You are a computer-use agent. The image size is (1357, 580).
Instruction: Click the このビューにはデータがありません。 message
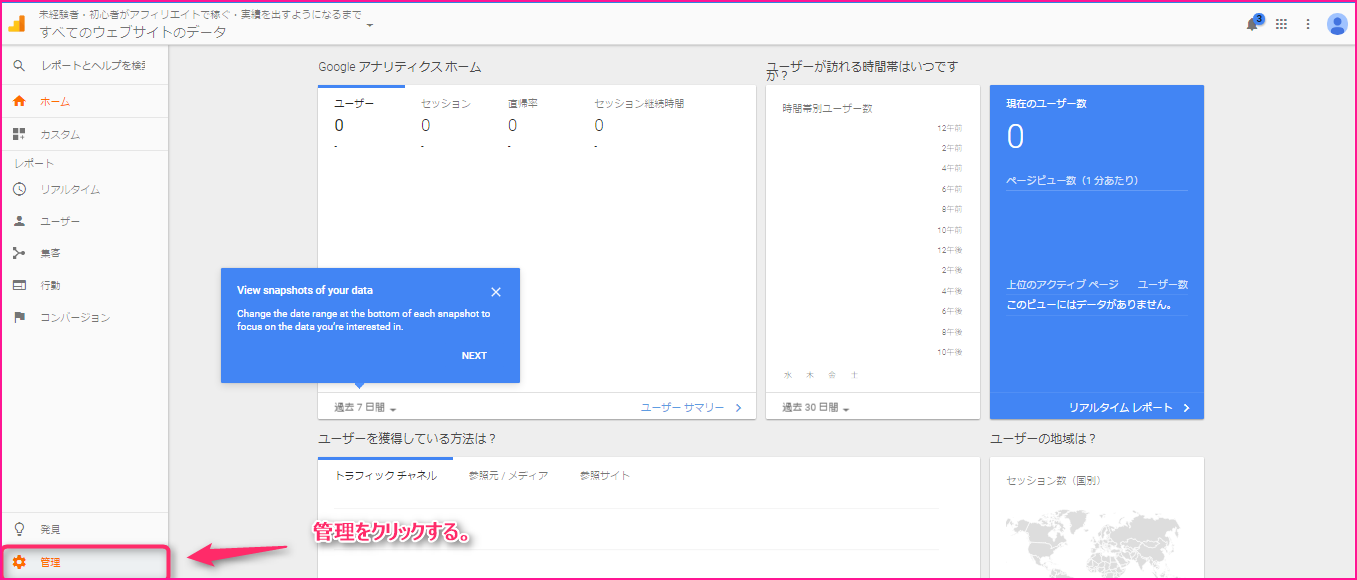[x=1089, y=305]
